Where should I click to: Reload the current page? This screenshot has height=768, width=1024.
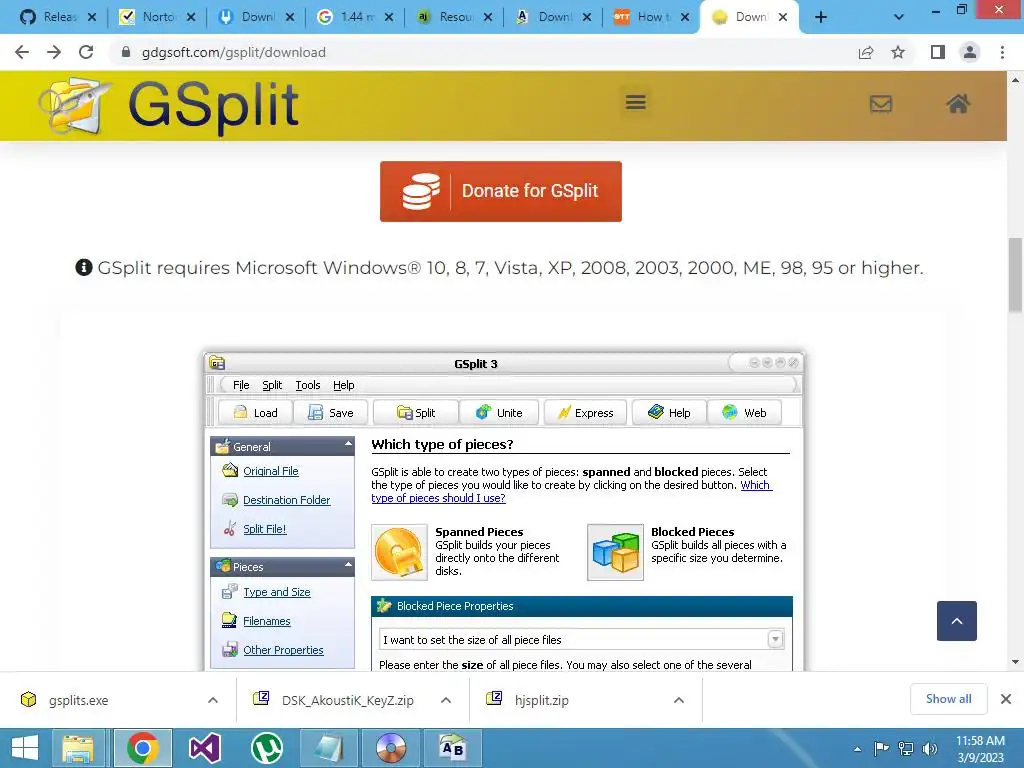tap(86, 52)
